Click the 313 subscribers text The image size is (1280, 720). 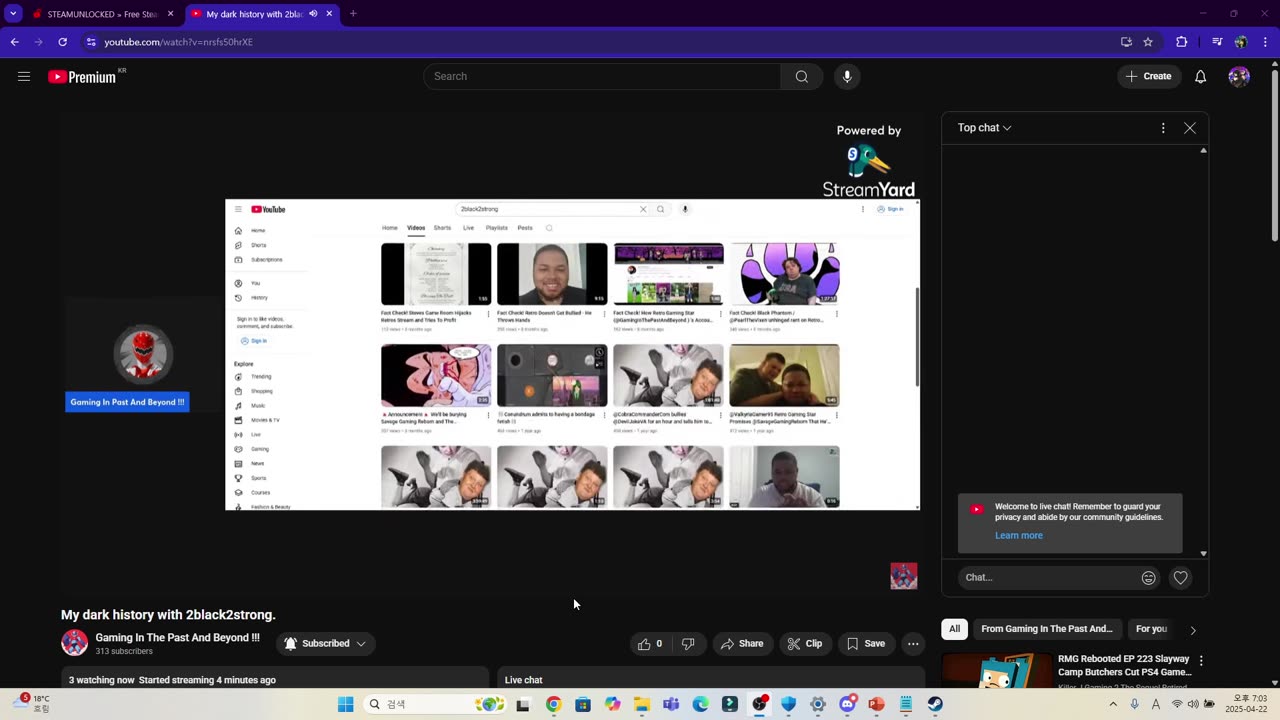coord(124,651)
